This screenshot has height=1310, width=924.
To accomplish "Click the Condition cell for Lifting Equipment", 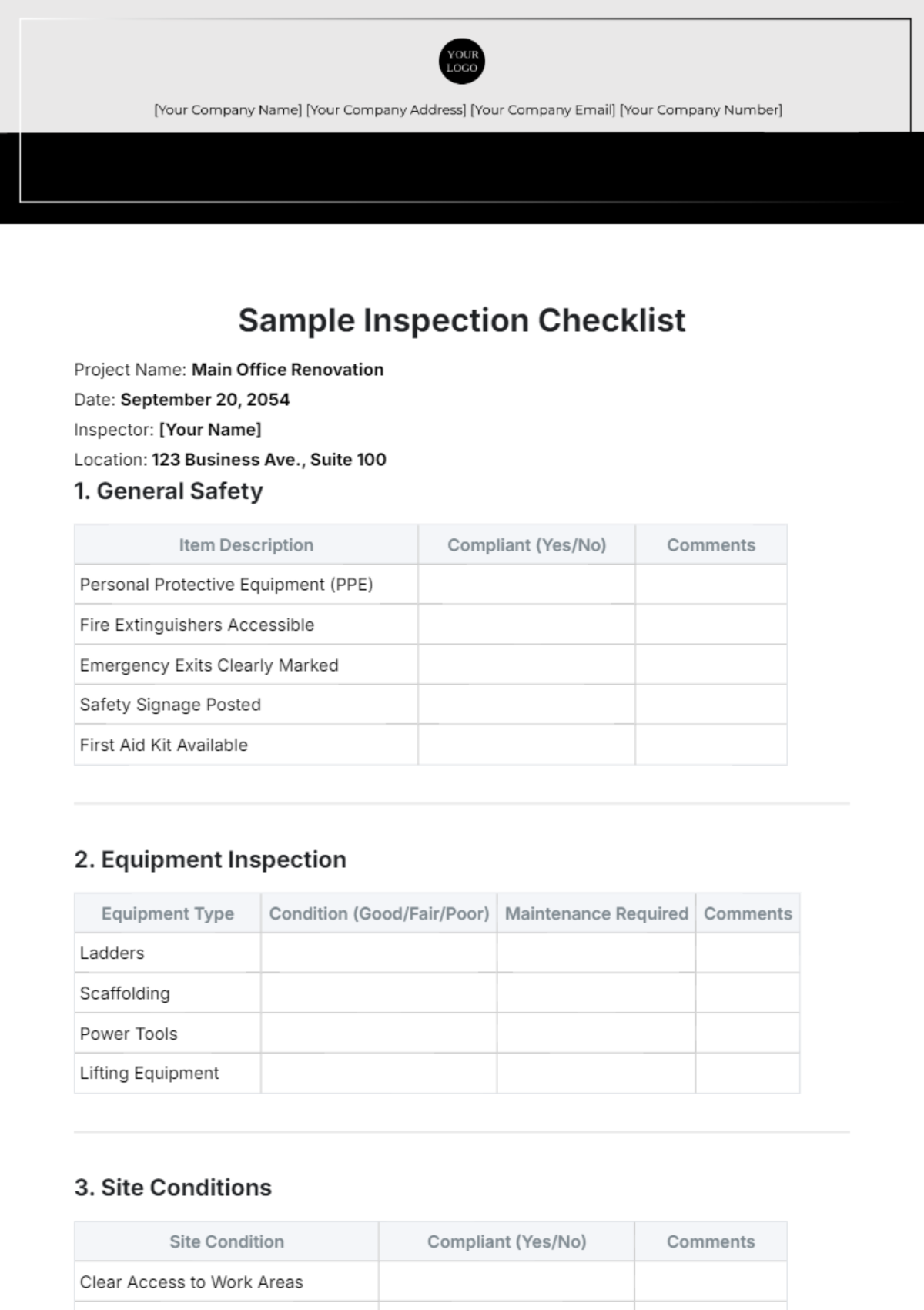I will [x=379, y=1073].
